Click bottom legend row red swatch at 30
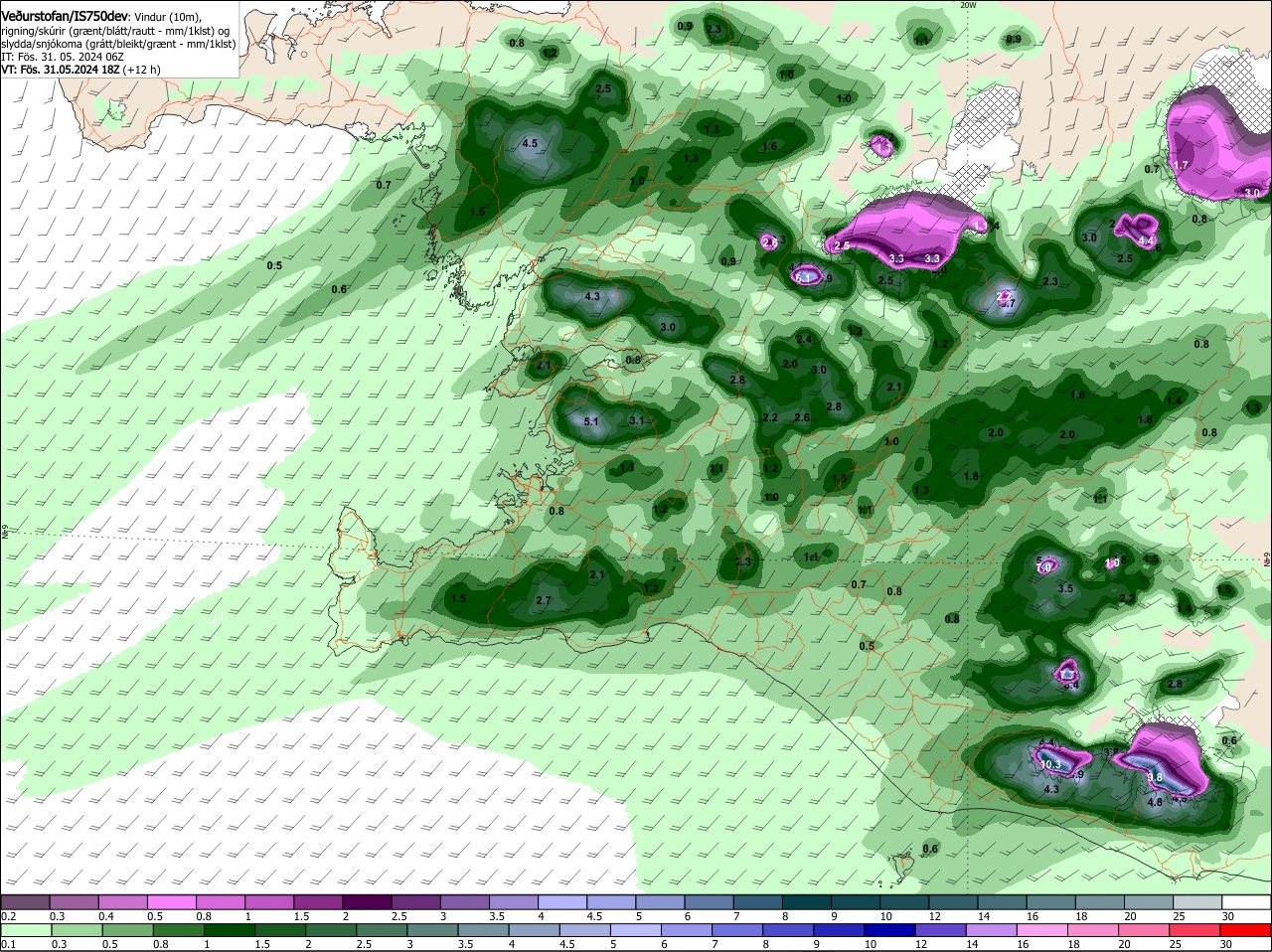The image size is (1272, 952). [1246, 931]
